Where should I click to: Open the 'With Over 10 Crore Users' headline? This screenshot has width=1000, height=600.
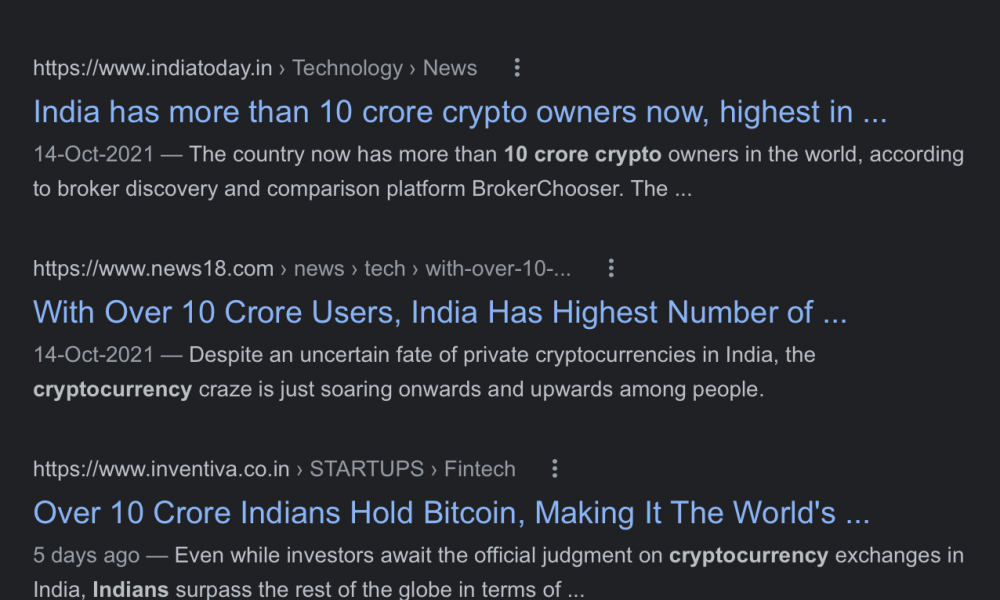[440, 312]
